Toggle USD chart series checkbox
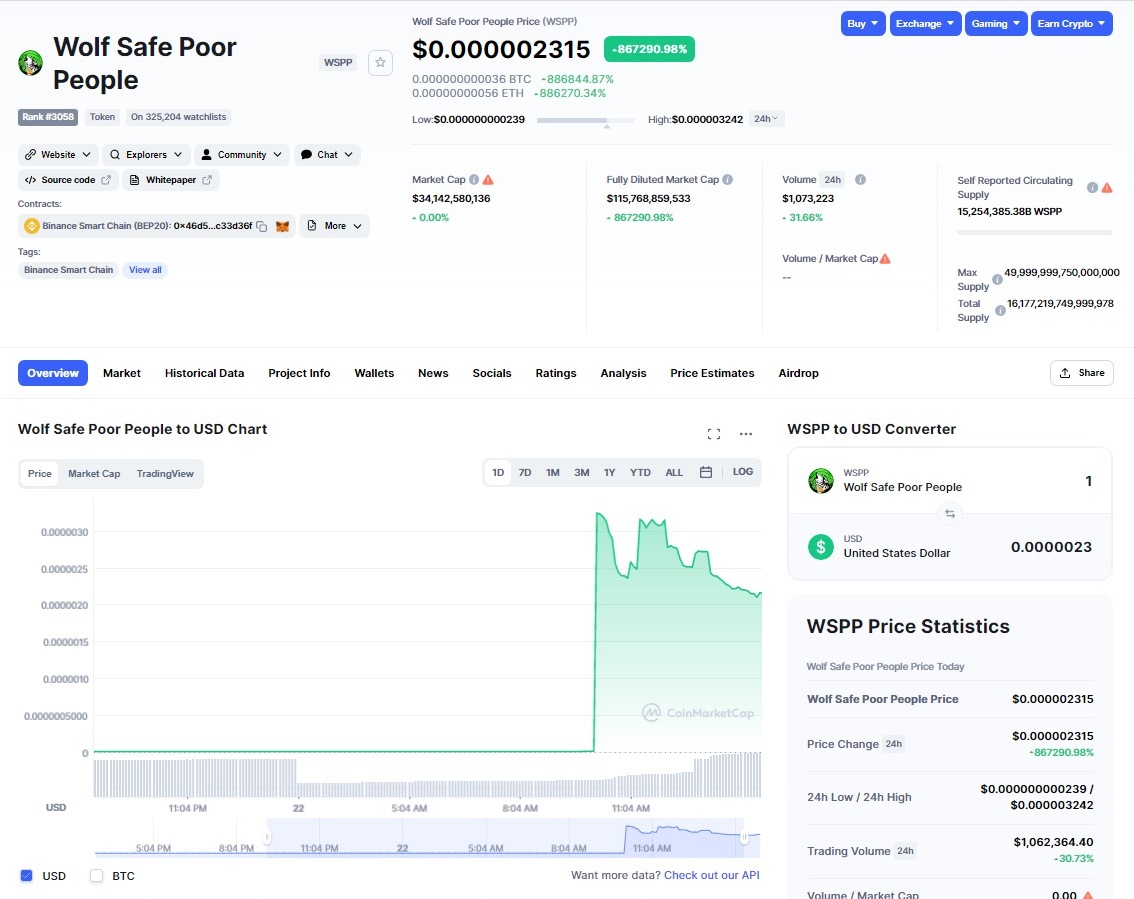Viewport: 1134px width, 899px height. coord(27,876)
